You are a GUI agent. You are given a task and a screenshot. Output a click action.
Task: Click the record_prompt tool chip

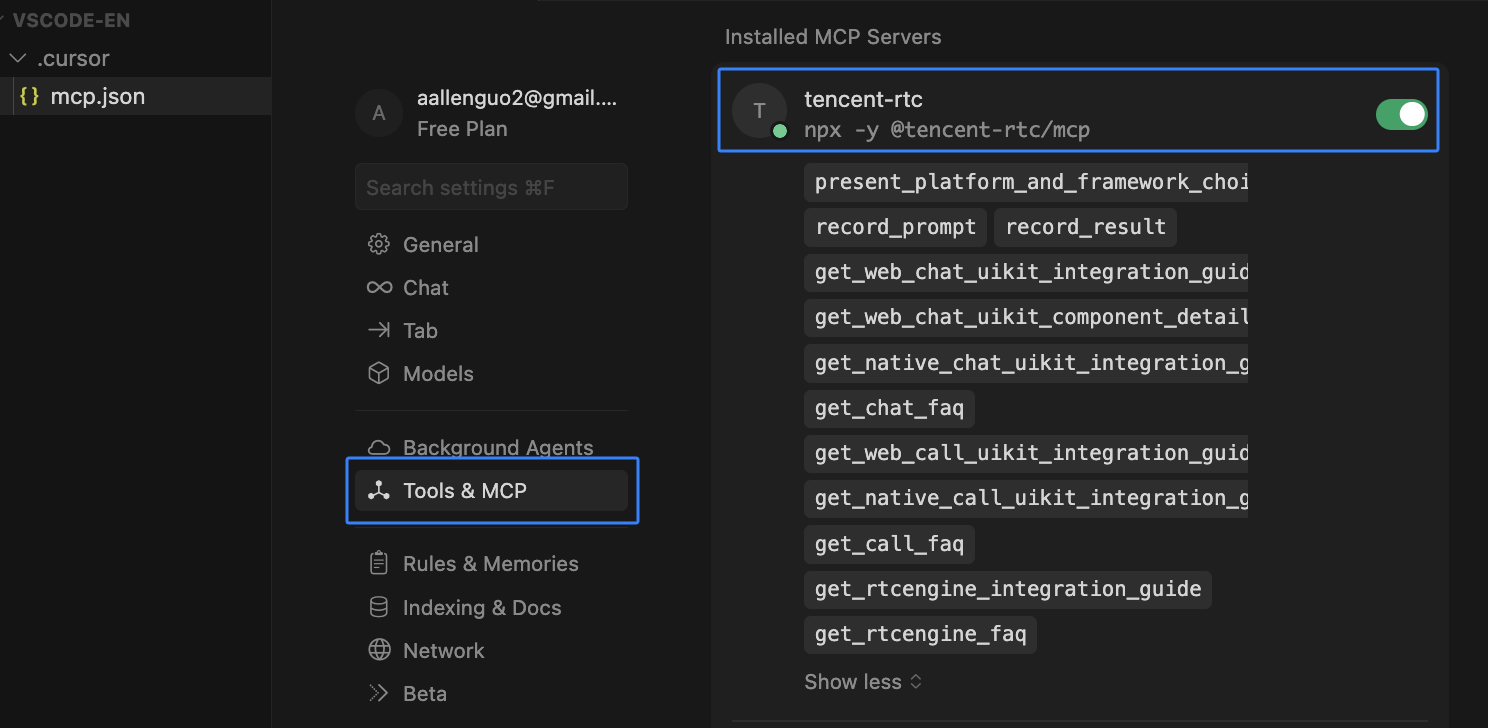[x=895, y=227]
